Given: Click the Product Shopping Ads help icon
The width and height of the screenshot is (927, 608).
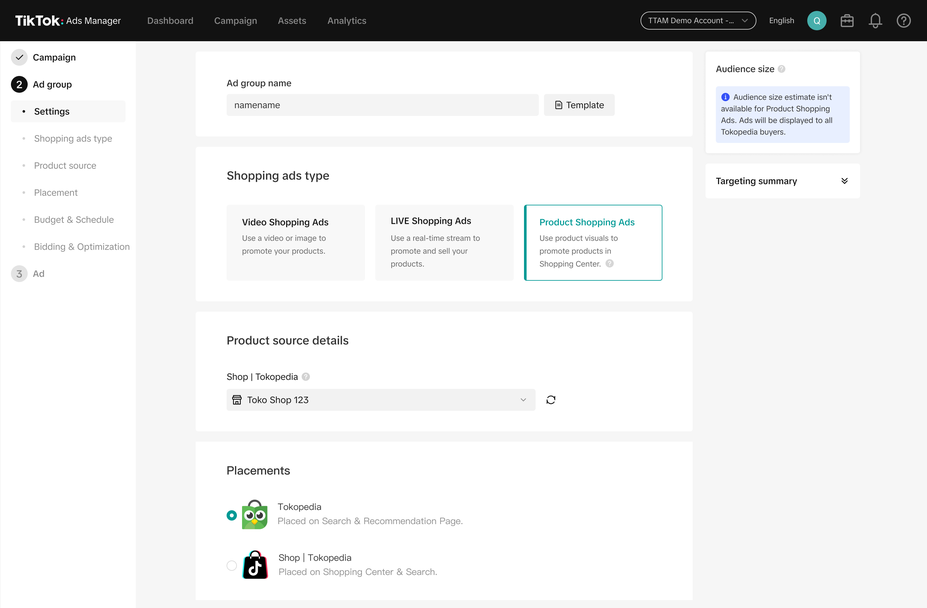Looking at the screenshot, I should click(609, 264).
